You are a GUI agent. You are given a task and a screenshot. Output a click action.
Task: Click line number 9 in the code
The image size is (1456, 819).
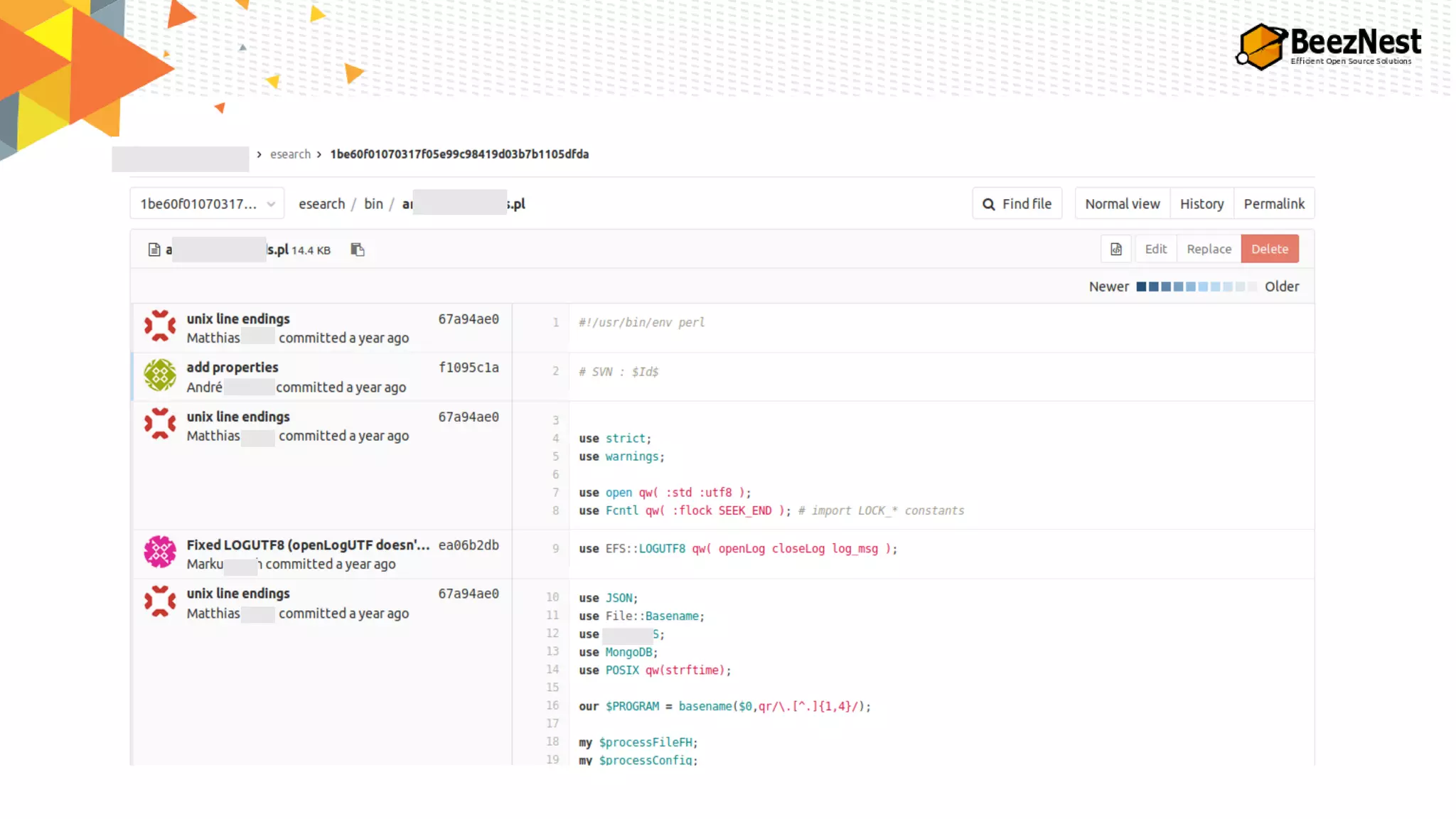(555, 549)
